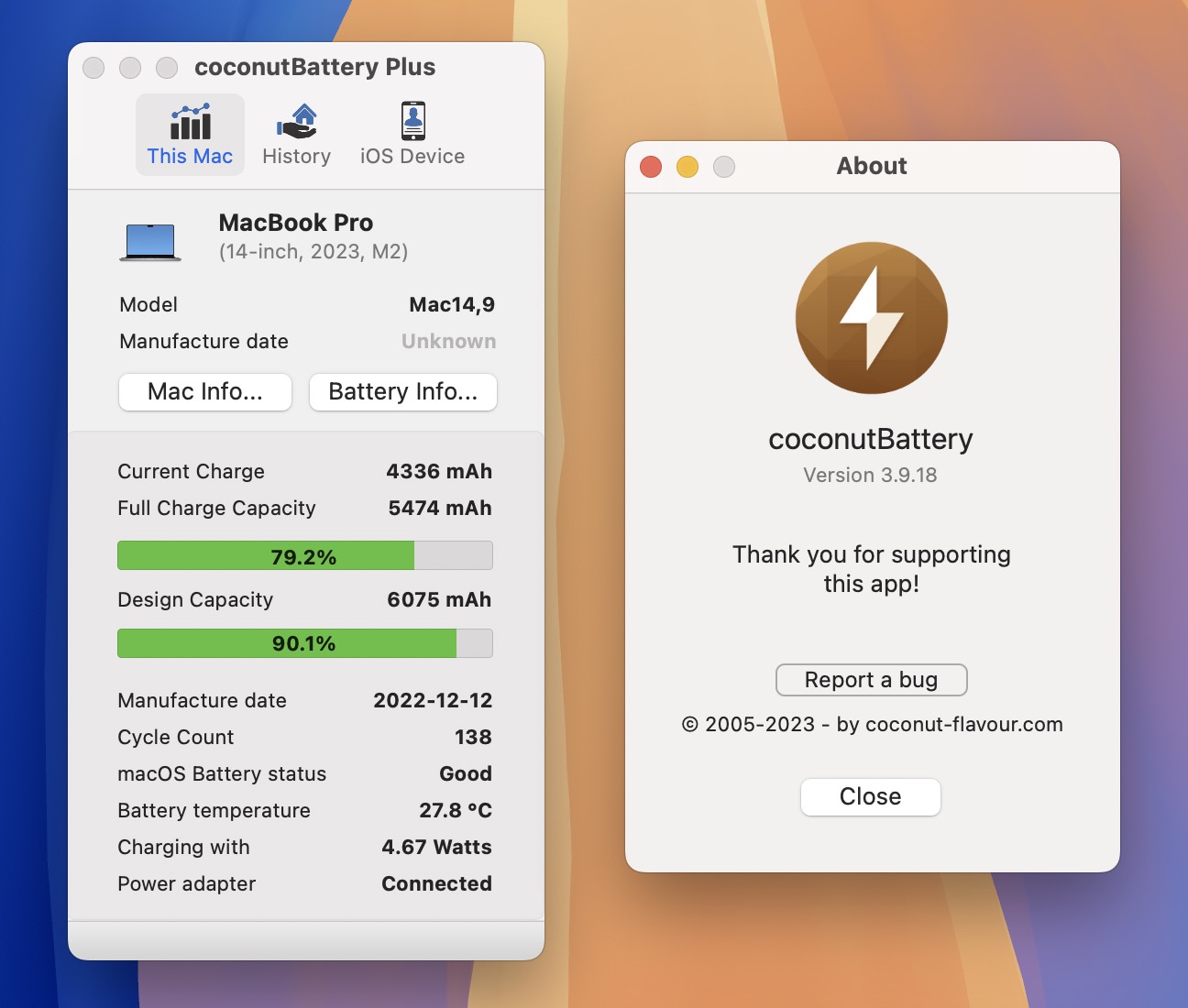Click the Report a bug button
Screen dimensions: 1188x1008
(x=871, y=680)
